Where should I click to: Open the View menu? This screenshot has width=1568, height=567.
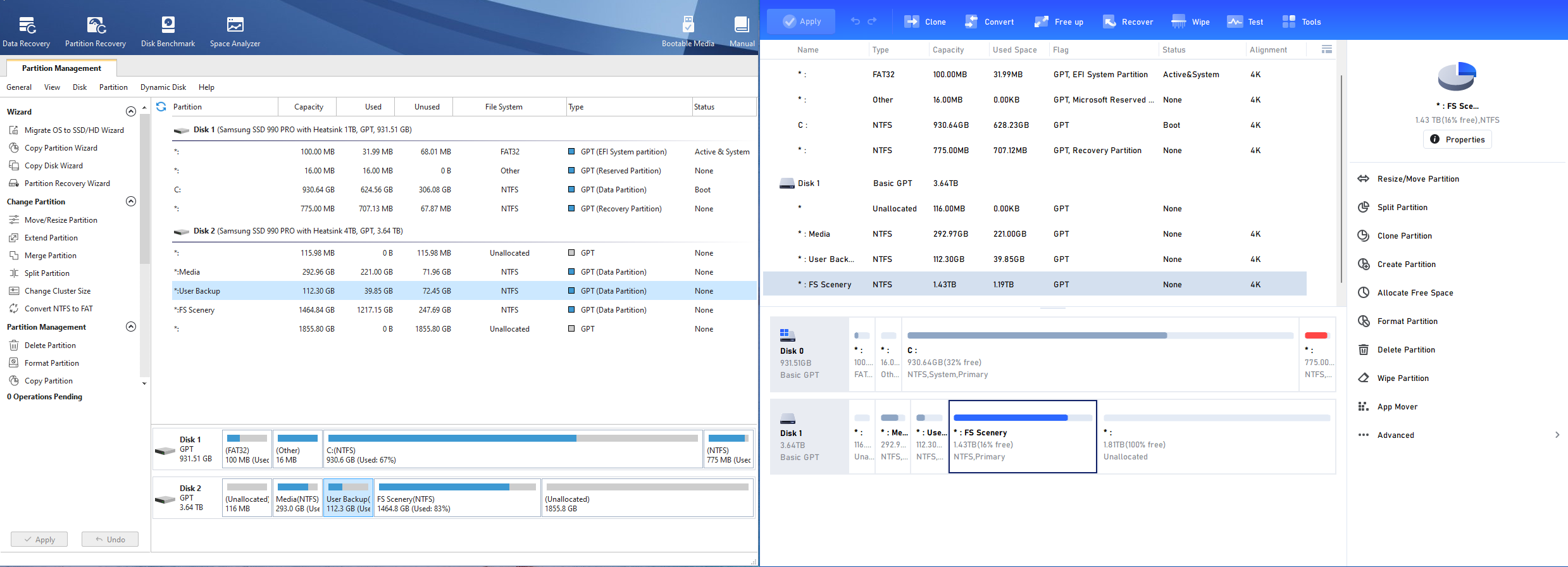click(x=52, y=87)
